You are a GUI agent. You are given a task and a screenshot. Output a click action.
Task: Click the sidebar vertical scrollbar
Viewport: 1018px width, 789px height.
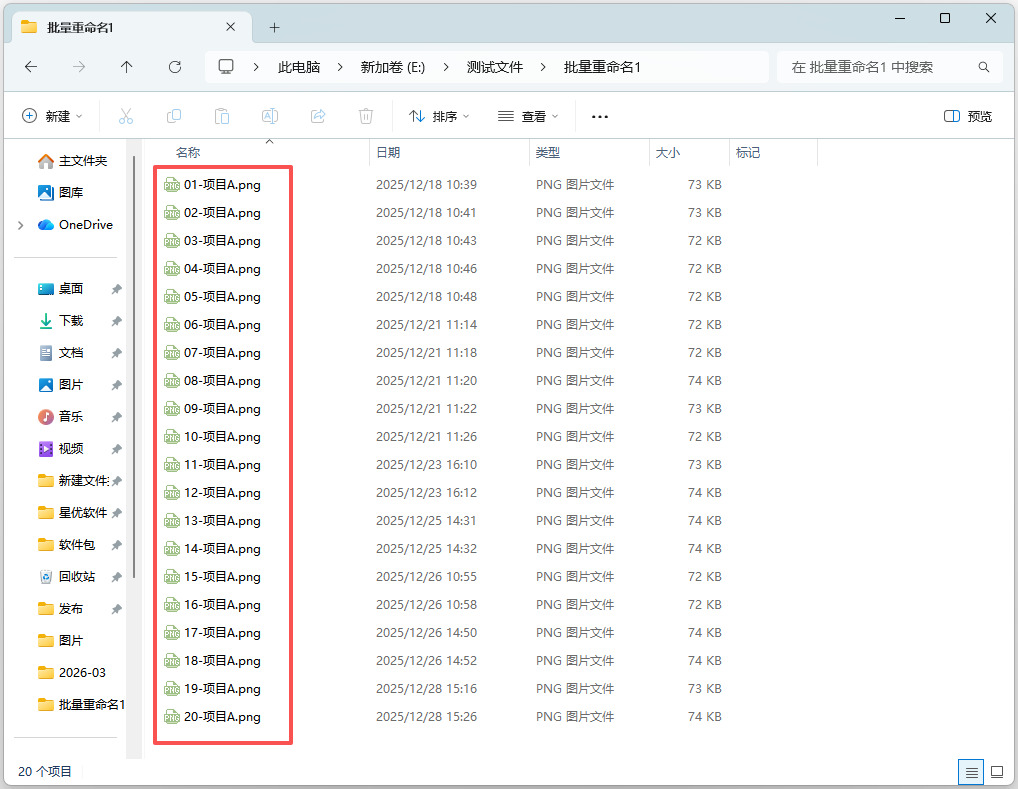coord(134,366)
